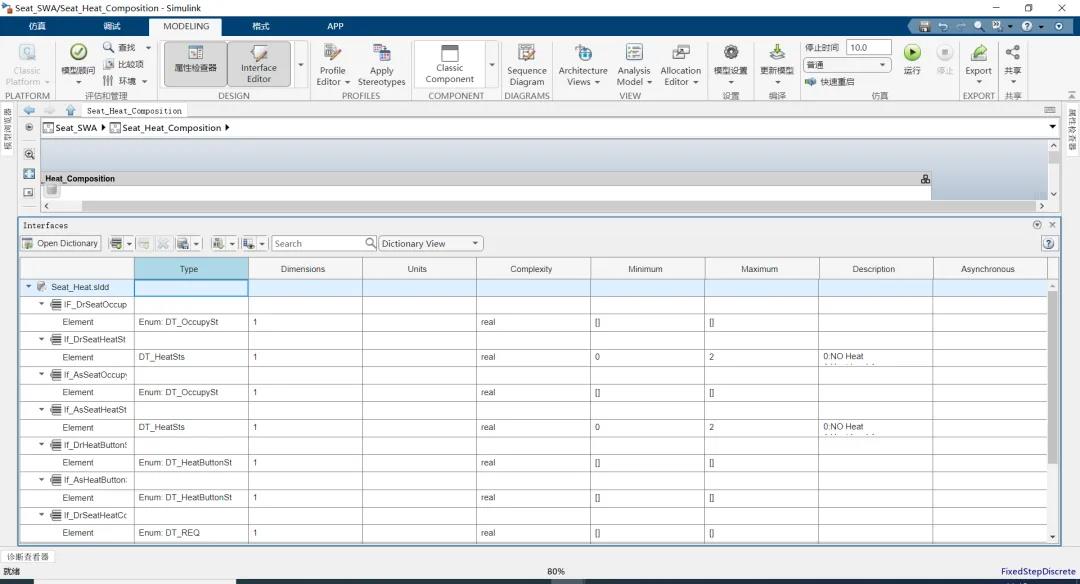Open the Dictionary View dropdown
Image resolution: width=1080 pixels, height=584 pixels.
click(430, 244)
